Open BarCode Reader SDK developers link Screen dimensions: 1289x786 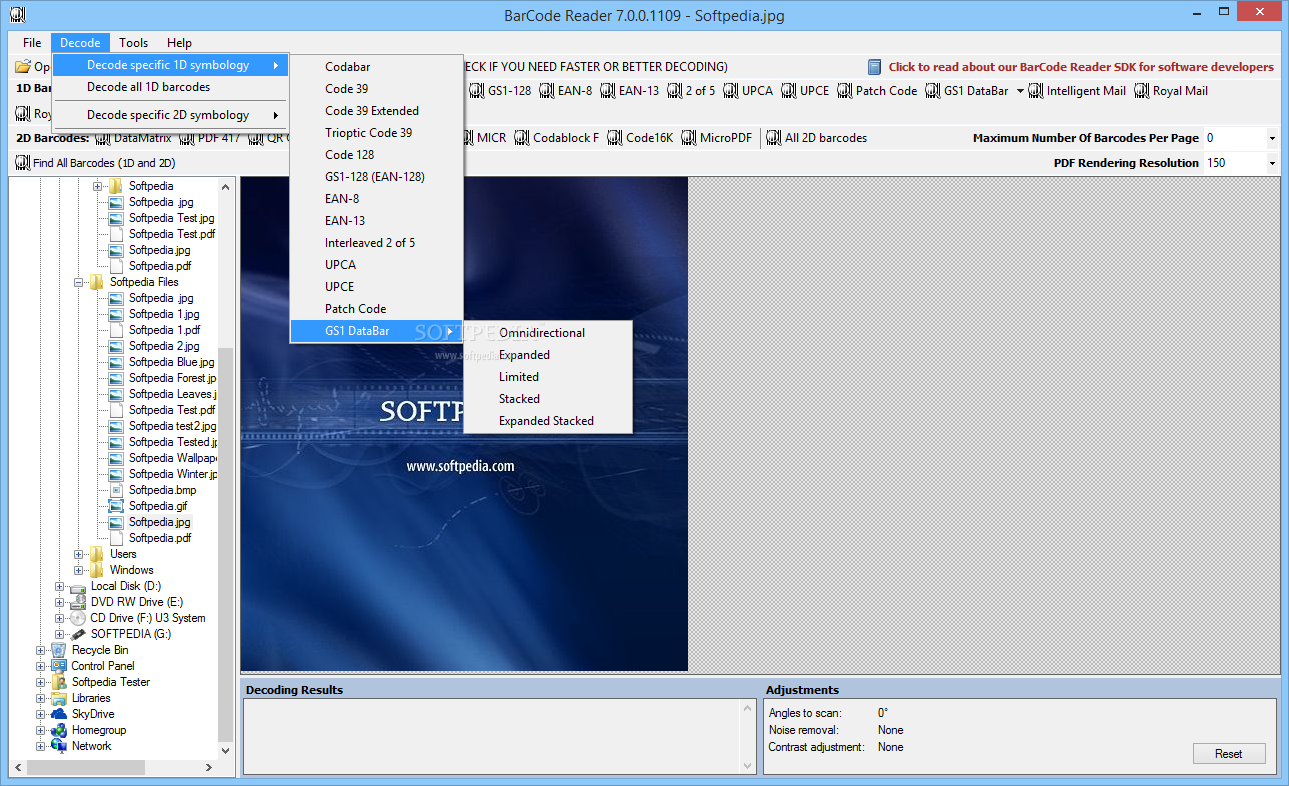1081,67
